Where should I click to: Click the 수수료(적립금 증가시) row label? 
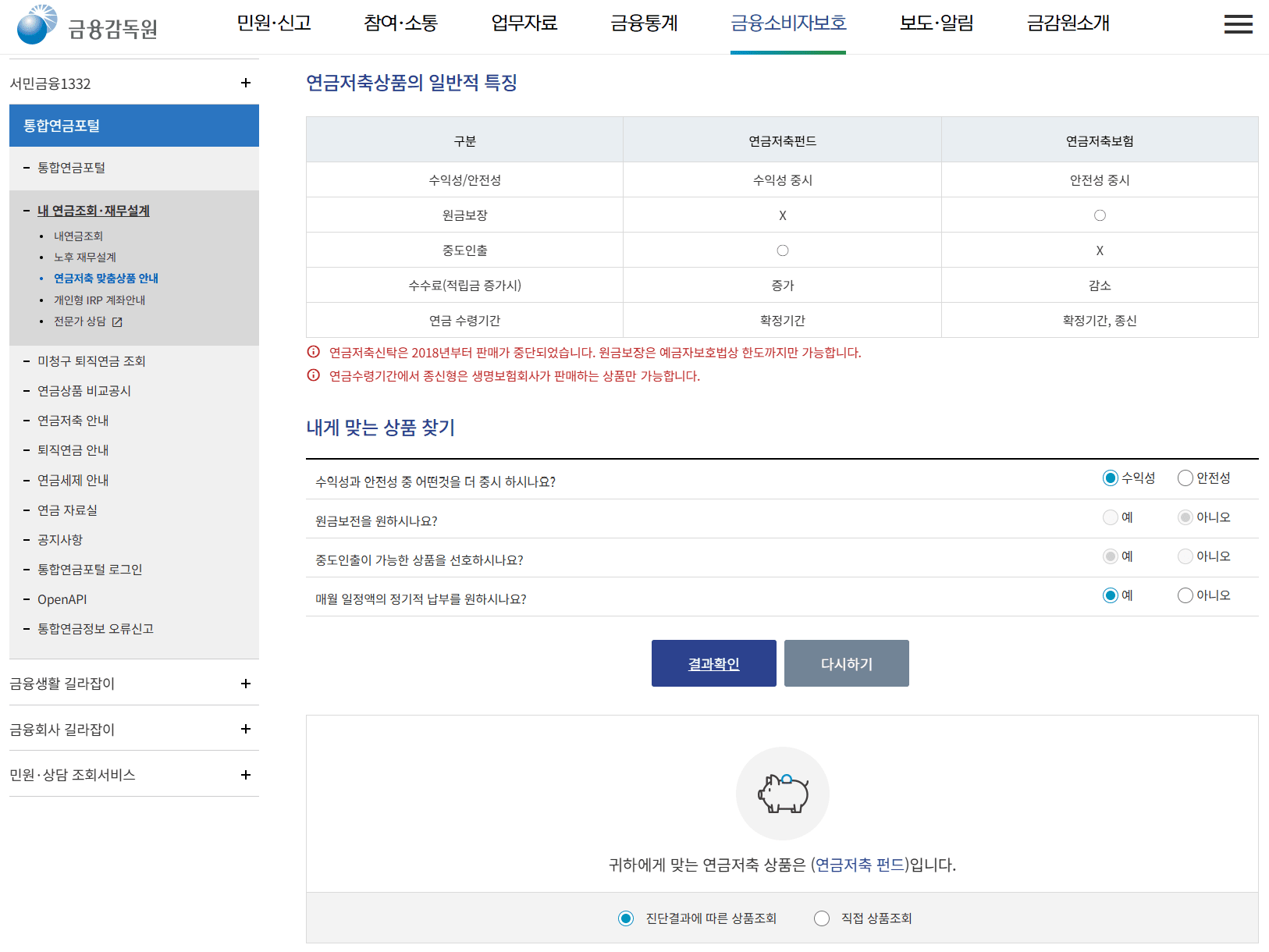click(465, 286)
